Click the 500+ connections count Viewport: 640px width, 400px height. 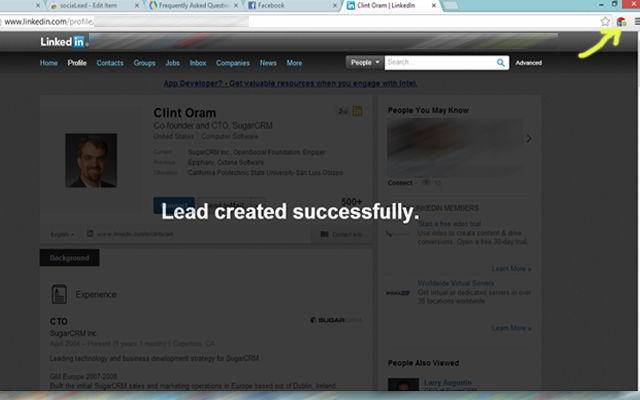pos(351,201)
